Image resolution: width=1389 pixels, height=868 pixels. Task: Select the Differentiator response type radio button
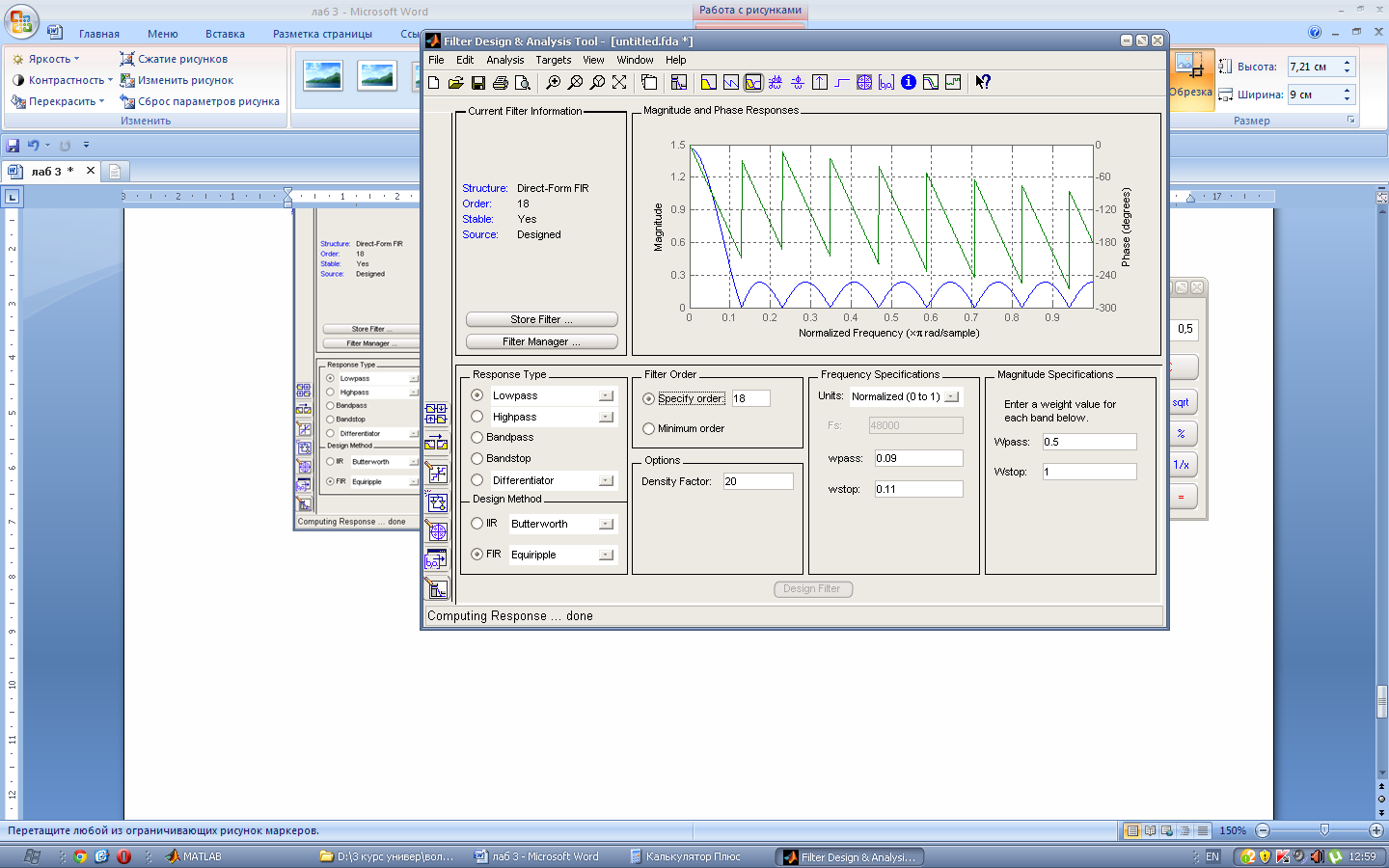click(x=477, y=480)
